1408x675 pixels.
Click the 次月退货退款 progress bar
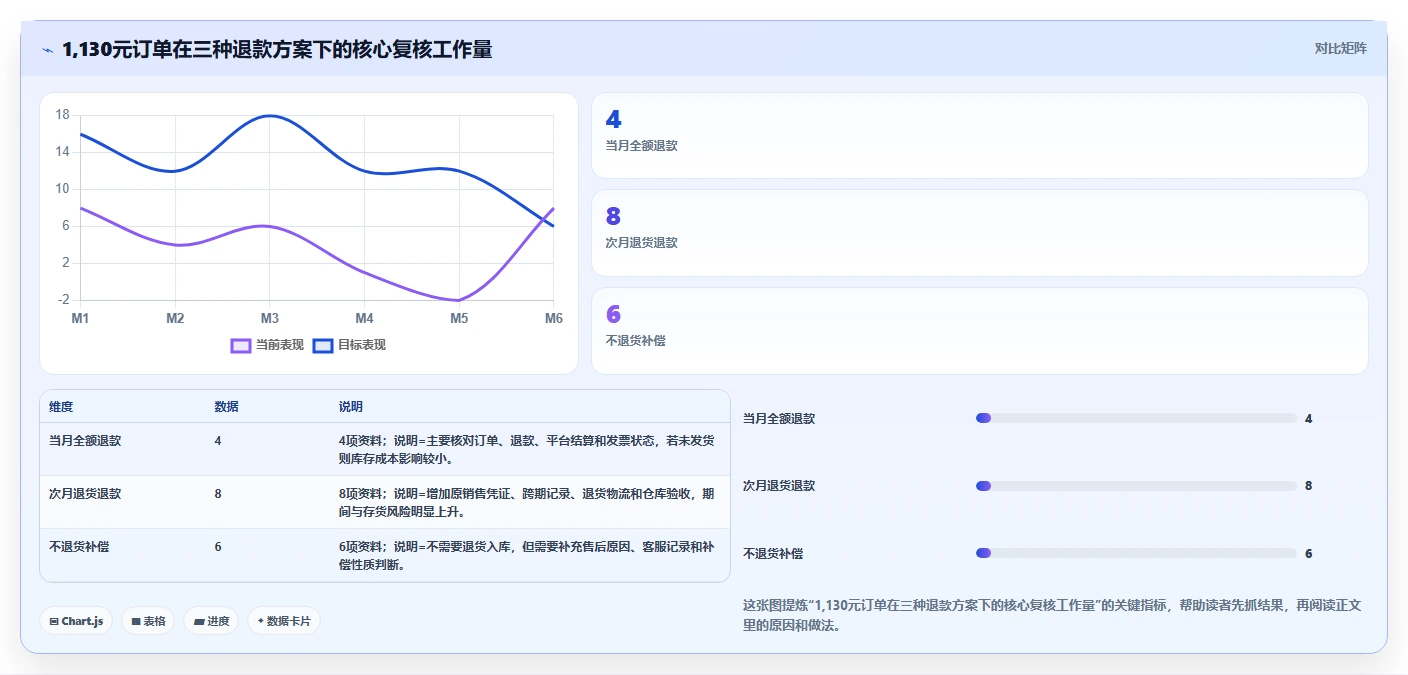[x=1136, y=486]
